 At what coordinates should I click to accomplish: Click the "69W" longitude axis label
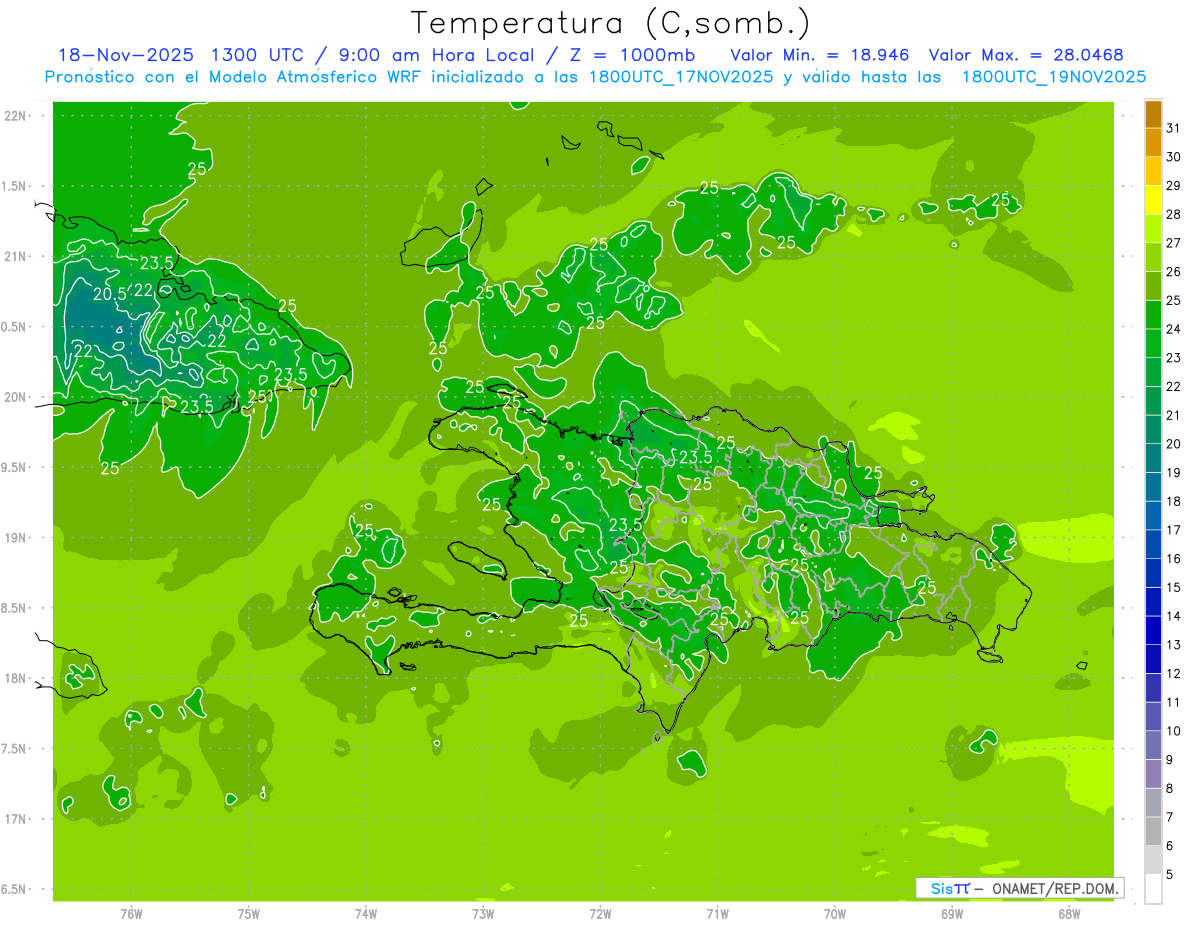[952, 914]
